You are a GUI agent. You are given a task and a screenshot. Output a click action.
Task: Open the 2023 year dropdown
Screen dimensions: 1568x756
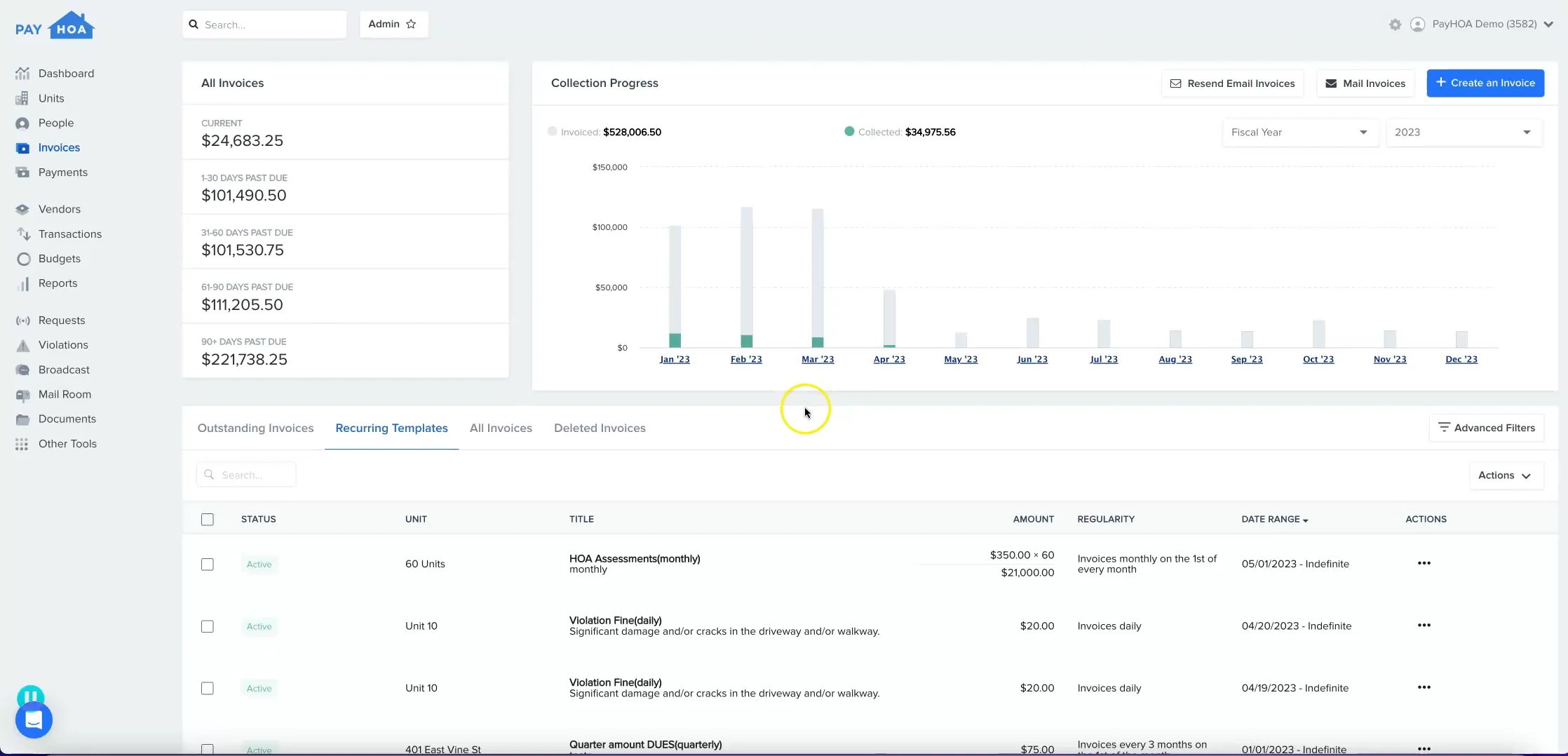click(1463, 133)
